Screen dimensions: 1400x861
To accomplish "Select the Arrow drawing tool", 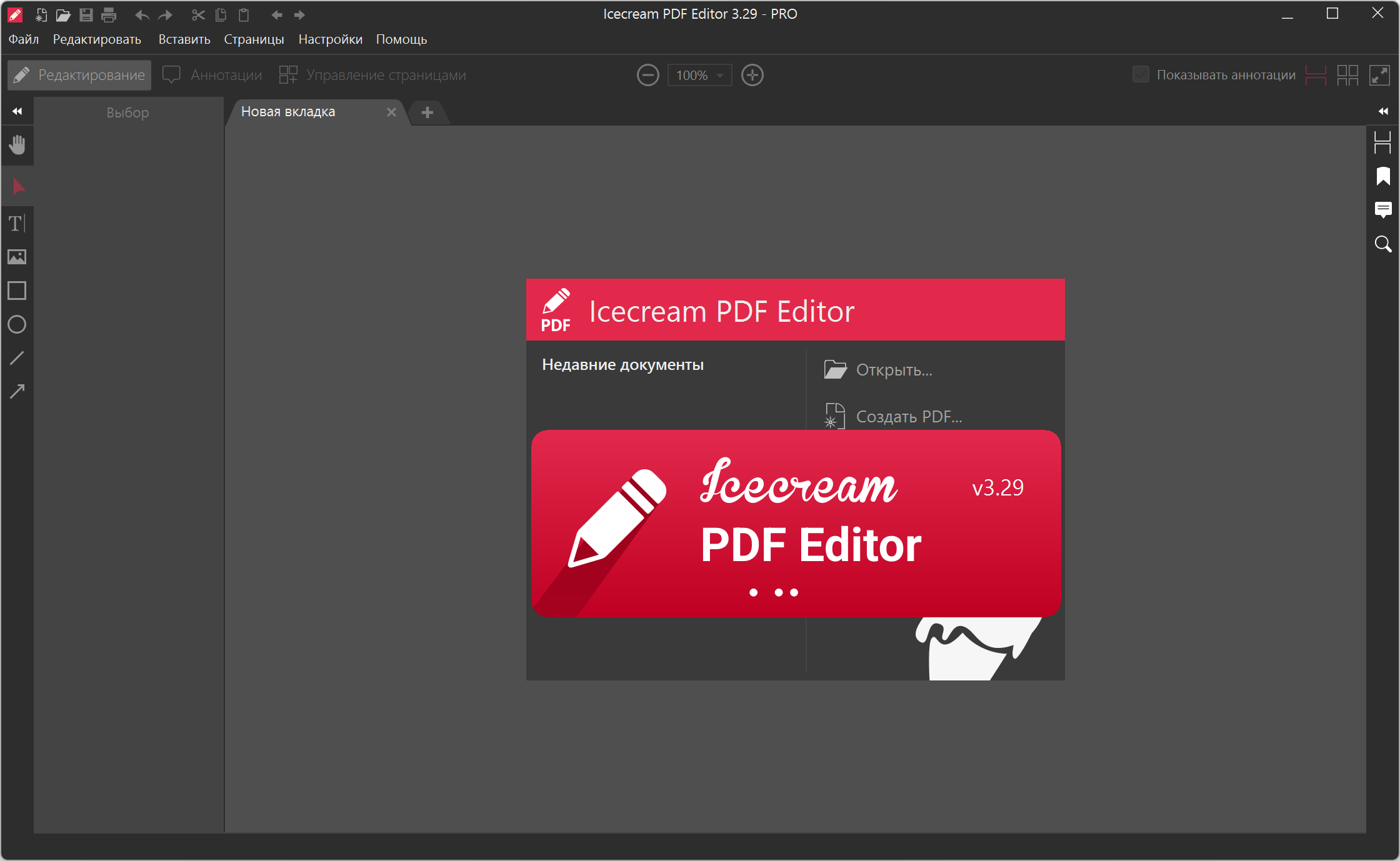I will (x=17, y=392).
